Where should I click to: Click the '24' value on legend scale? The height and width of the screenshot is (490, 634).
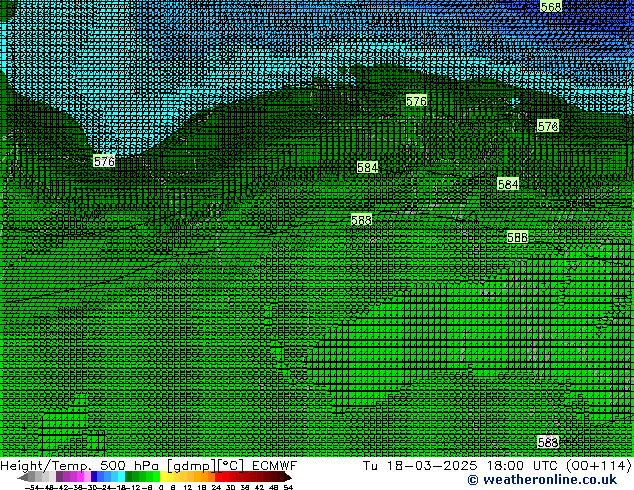[x=216, y=487]
